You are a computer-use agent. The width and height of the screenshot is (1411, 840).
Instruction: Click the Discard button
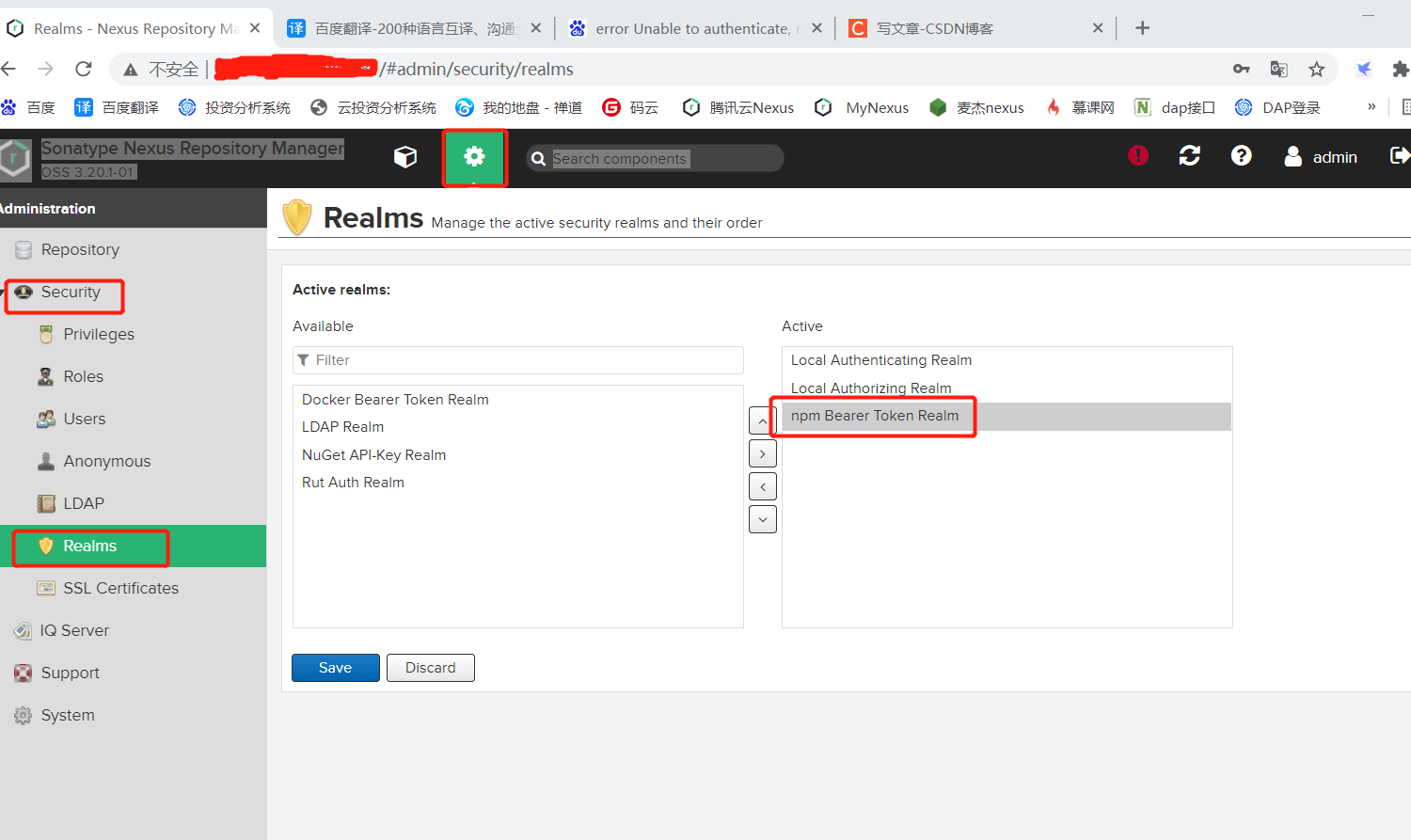click(431, 668)
